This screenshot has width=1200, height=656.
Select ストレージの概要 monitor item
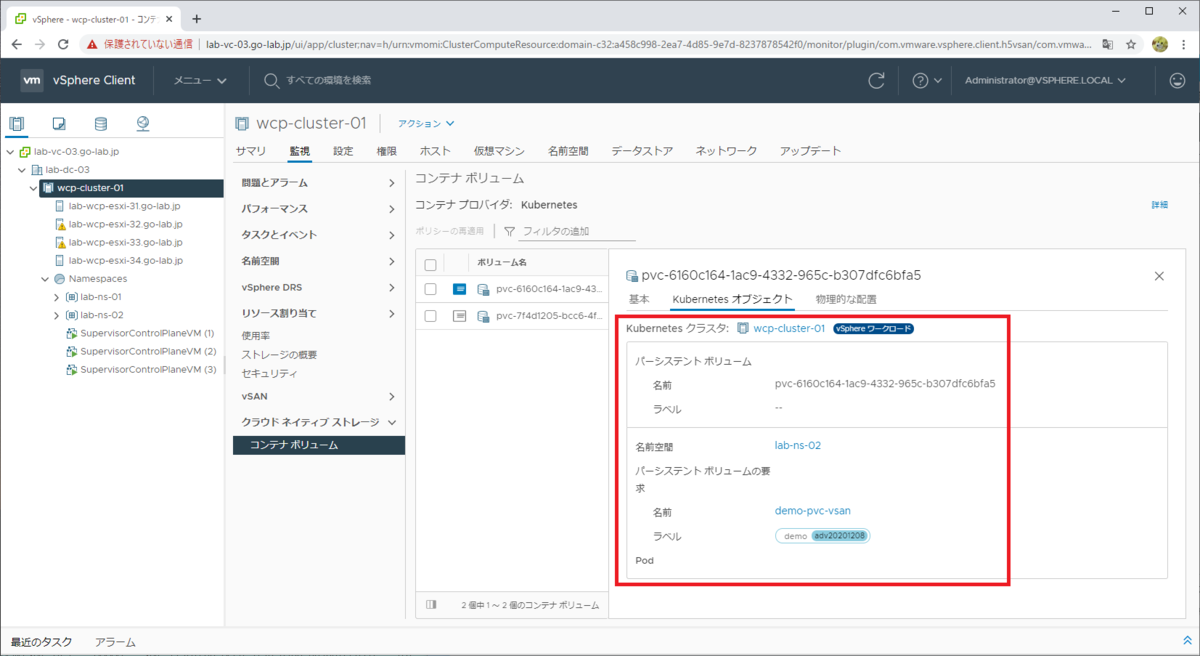(x=279, y=355)
